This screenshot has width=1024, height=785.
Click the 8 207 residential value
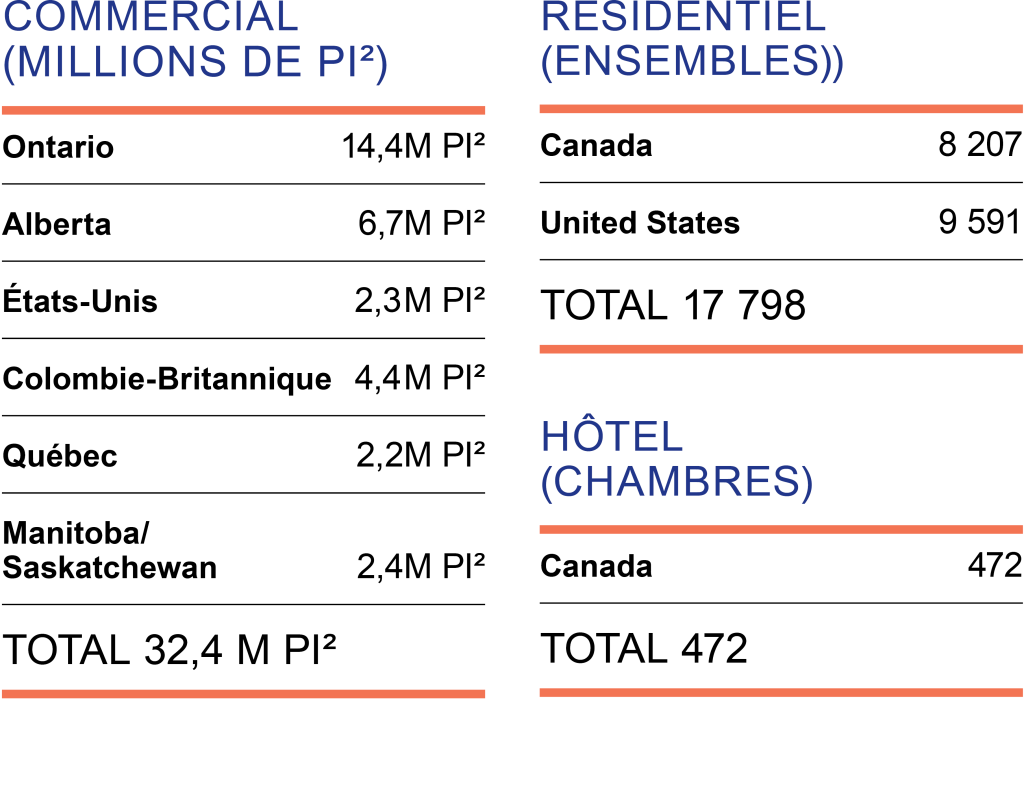pos(979,145)
